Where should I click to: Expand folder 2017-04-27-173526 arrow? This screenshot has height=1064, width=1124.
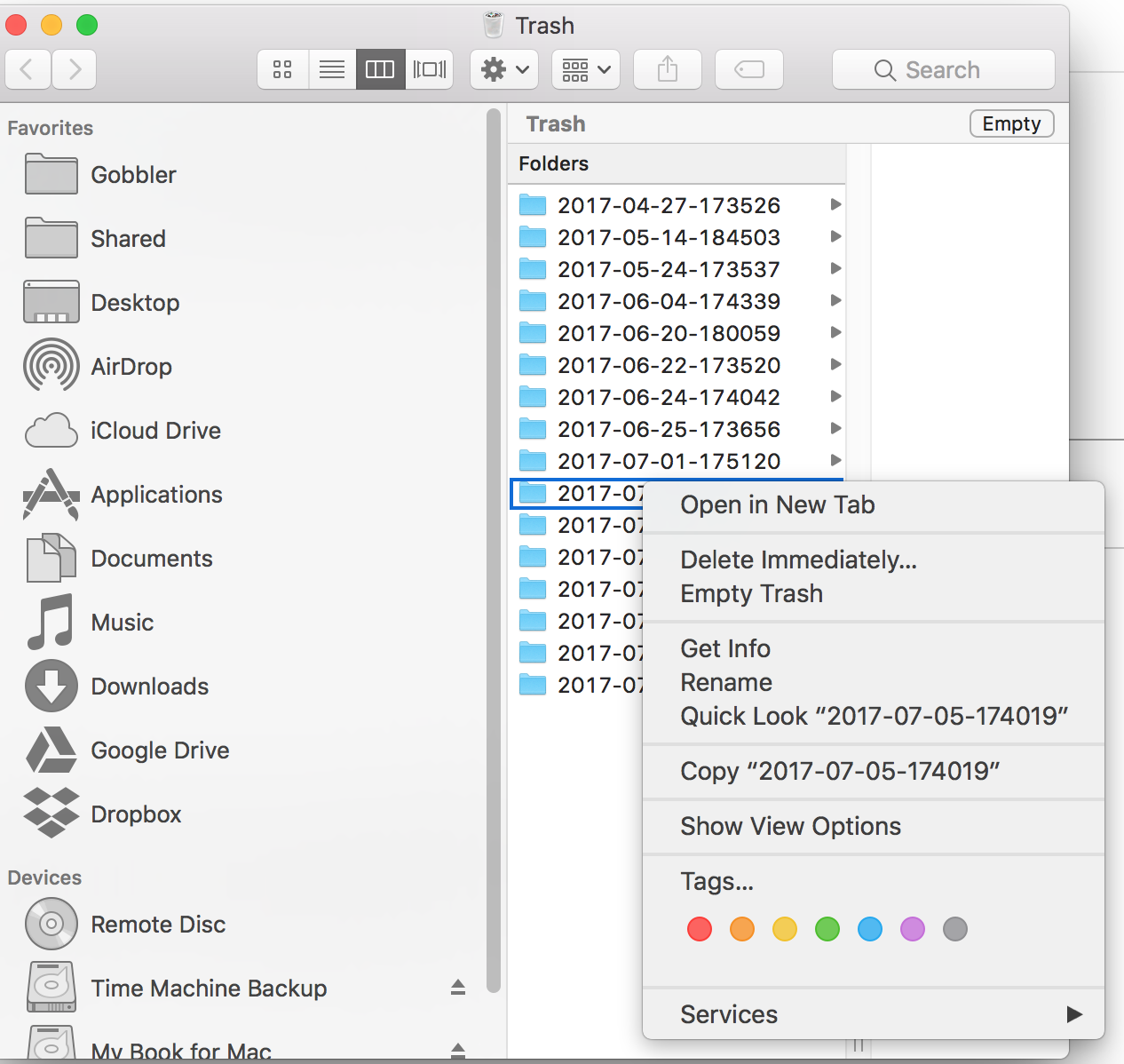[x=835, y=204]
